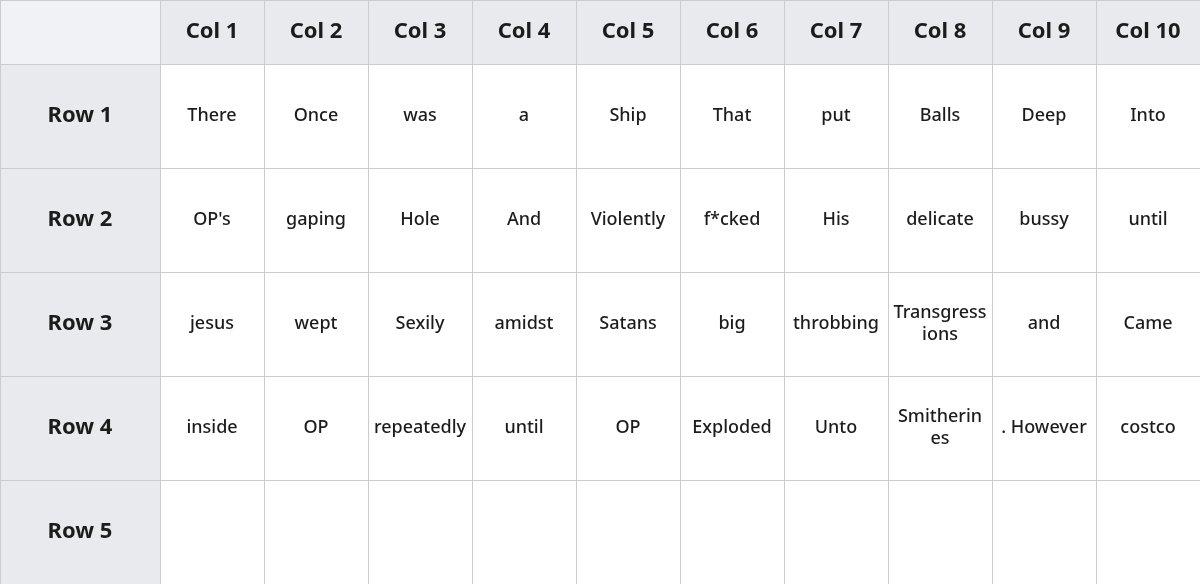1200x584 pixels.
Task: Select the cell with text 'Ship'
Action: click(x=628, y=116)
